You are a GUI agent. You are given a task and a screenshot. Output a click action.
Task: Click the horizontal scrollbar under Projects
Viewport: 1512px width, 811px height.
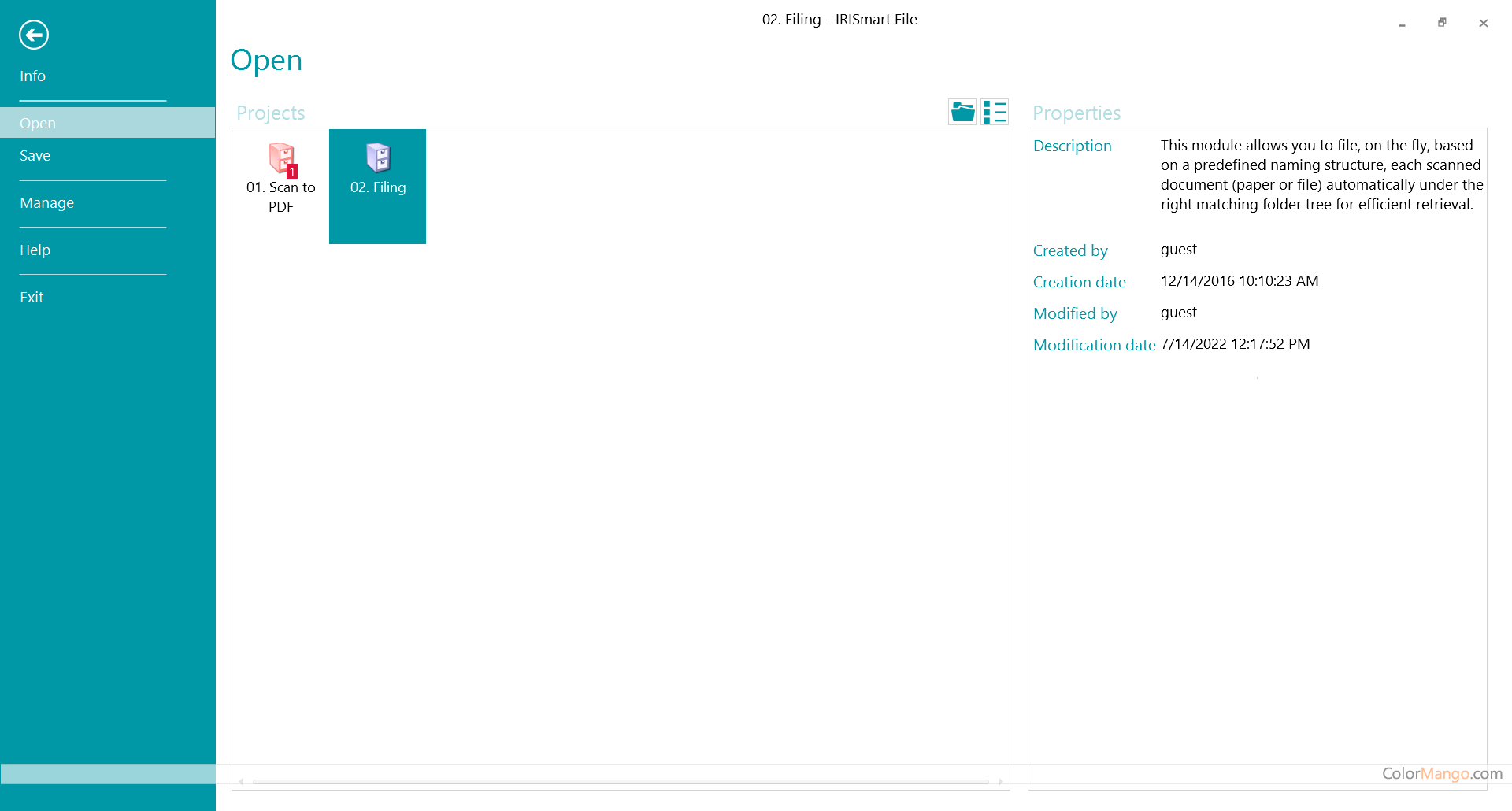[x=621, y=782]
